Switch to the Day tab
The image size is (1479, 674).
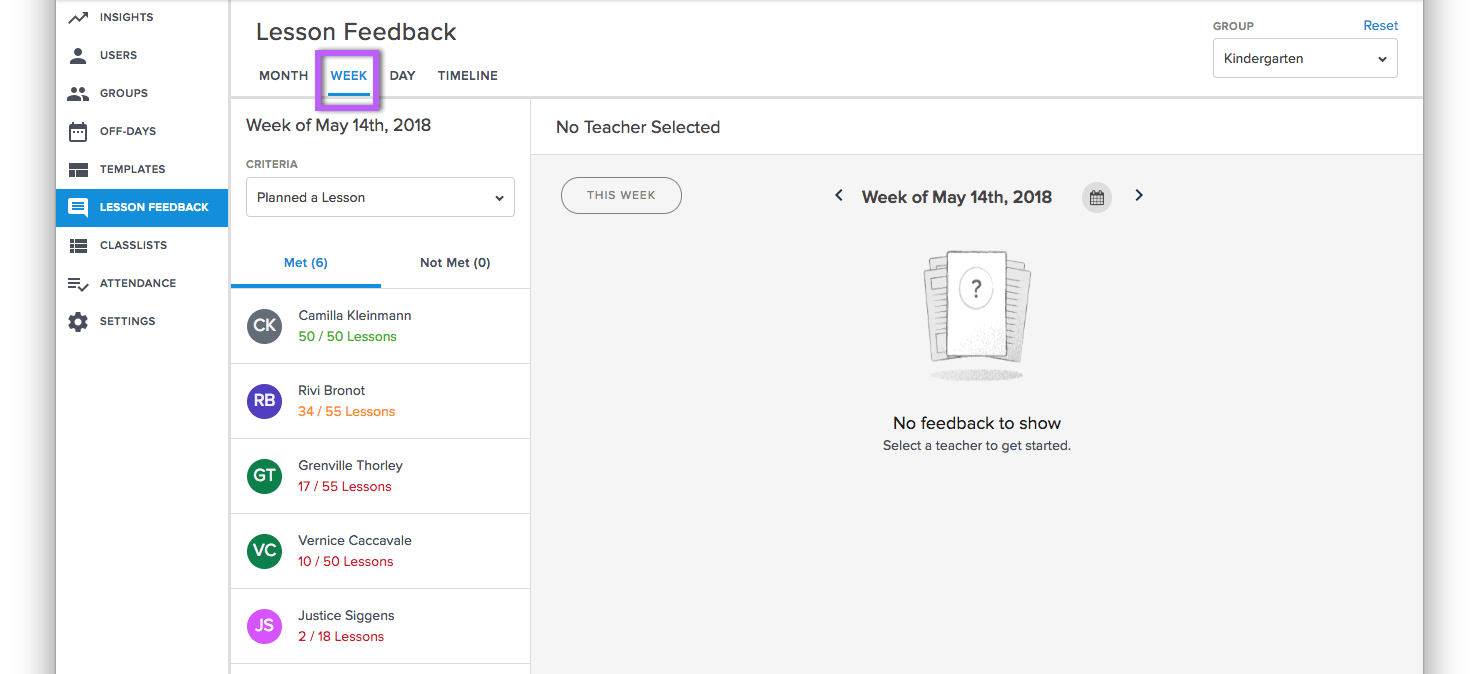click(x=402, y=76)
